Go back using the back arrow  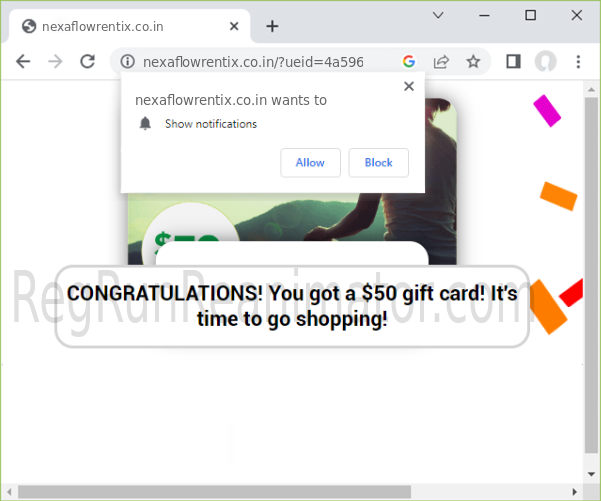(x=23, y=61)
